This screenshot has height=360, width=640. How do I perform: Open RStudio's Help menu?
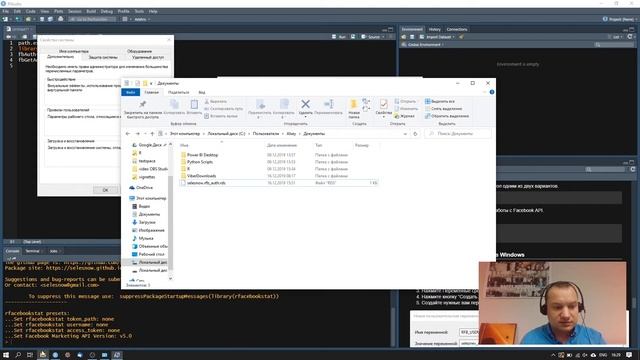(x=153, y=11)
